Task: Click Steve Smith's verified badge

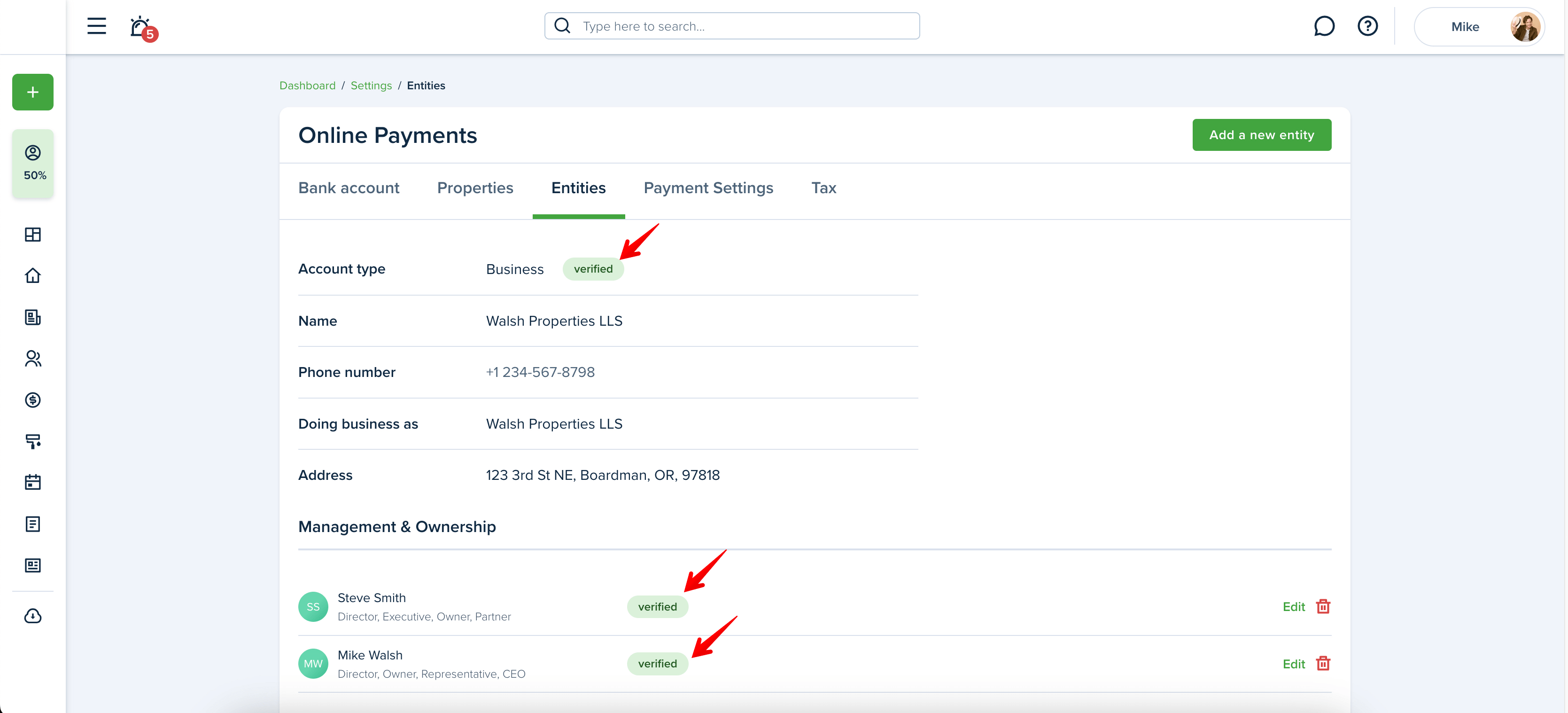Action: tap(657, 607)
